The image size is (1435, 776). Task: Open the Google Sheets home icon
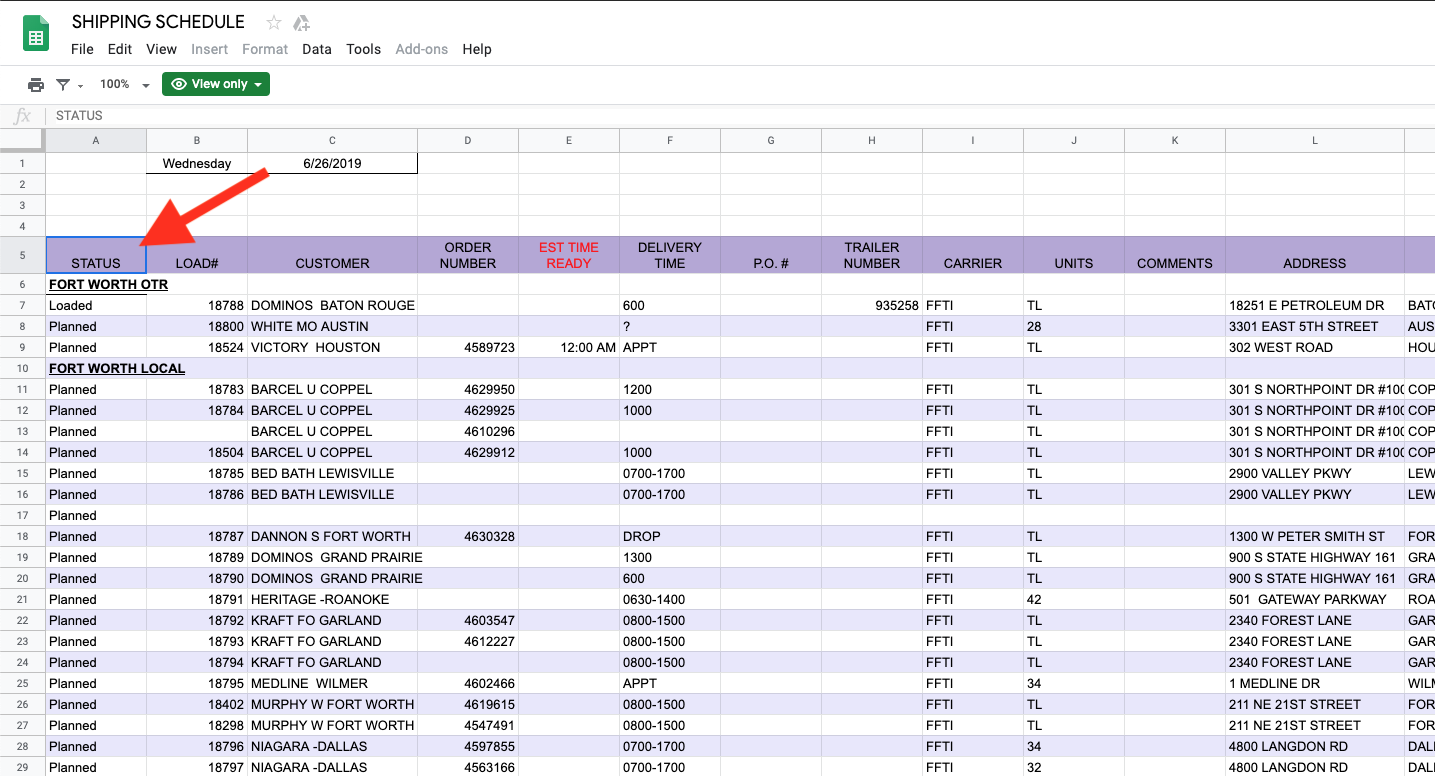pyautogui.click(x=37, y=34)
